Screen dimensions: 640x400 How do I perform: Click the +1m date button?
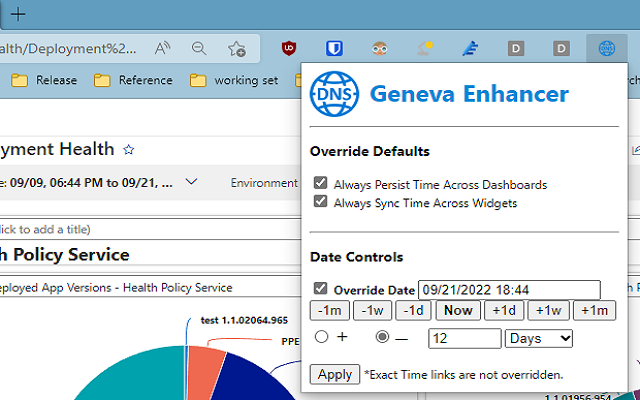[594, 311]
